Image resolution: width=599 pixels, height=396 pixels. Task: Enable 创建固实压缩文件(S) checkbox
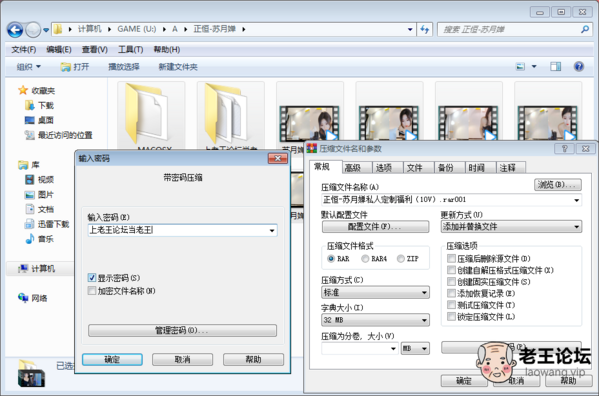click(x=451, y=282)
